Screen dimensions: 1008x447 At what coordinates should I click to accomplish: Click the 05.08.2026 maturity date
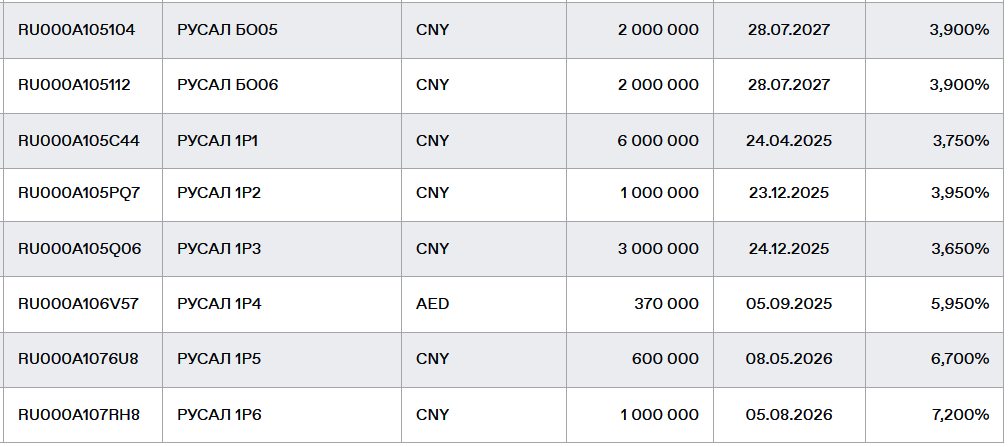point(789,415)
